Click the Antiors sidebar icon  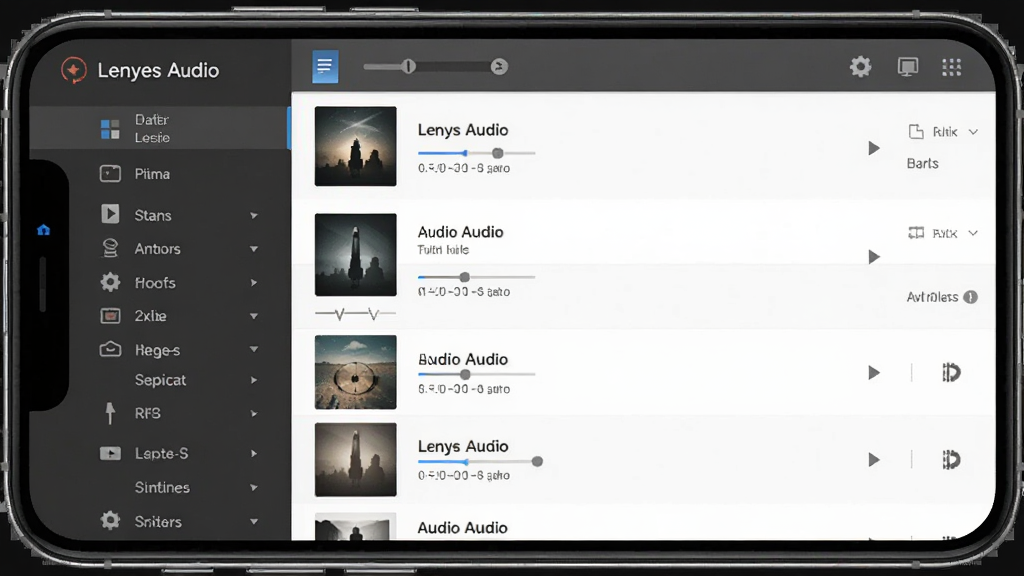pos(110,248)
